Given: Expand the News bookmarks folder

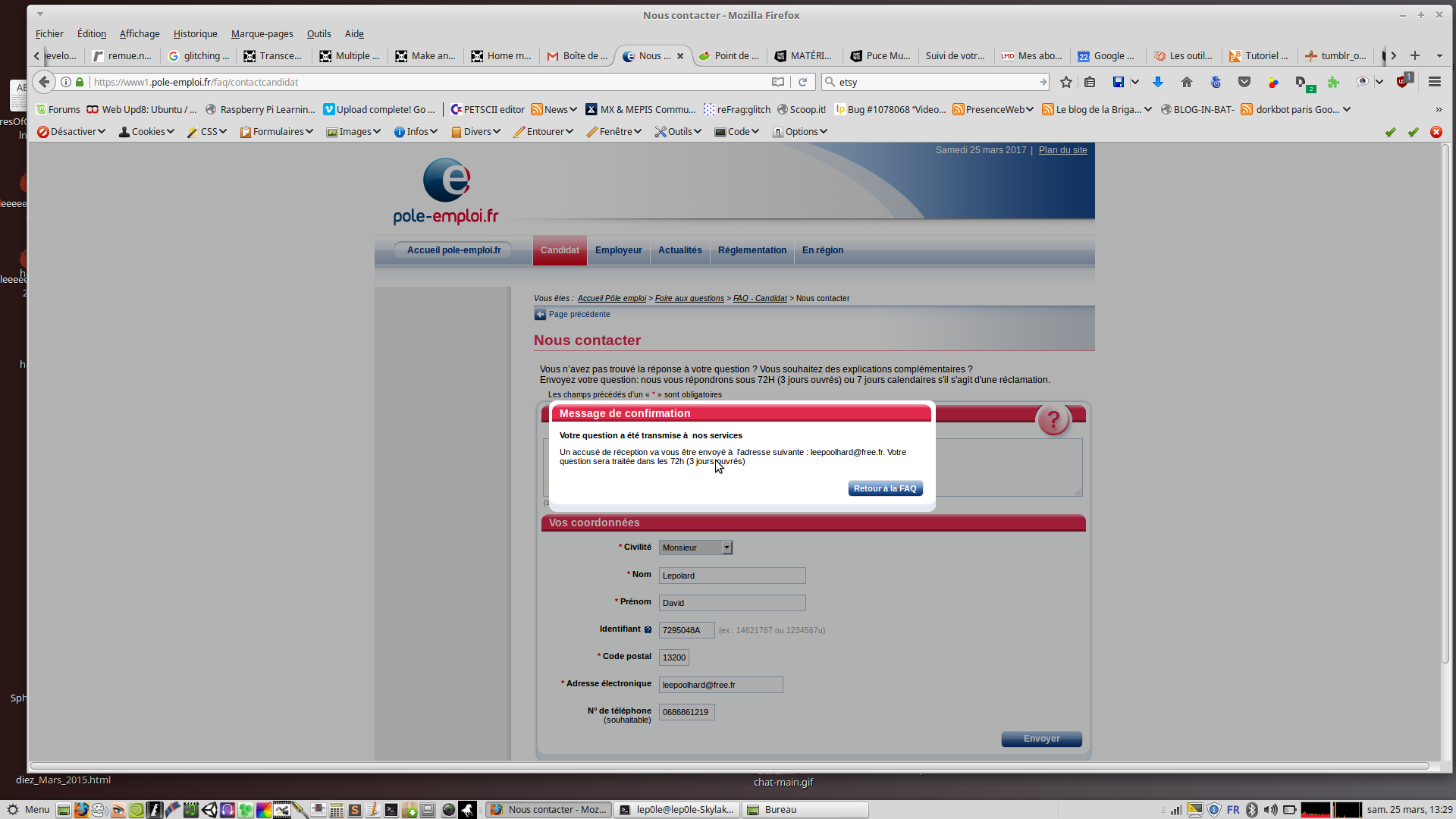Looking at the screenshot, I should [x=555, y=110].
